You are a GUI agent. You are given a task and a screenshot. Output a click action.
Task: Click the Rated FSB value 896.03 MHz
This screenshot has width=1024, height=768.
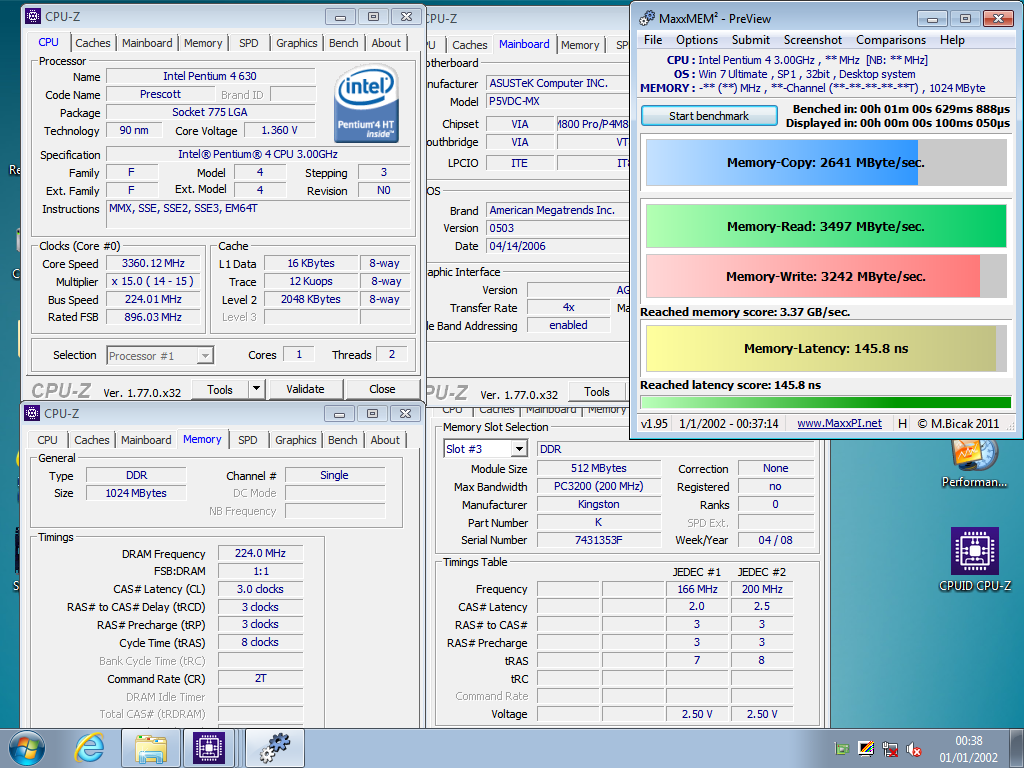tap(153, 317)
